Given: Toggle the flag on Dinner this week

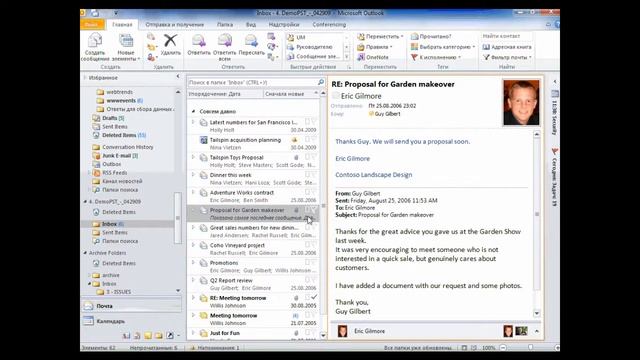Looking at the screenshot, I should 314,174.
